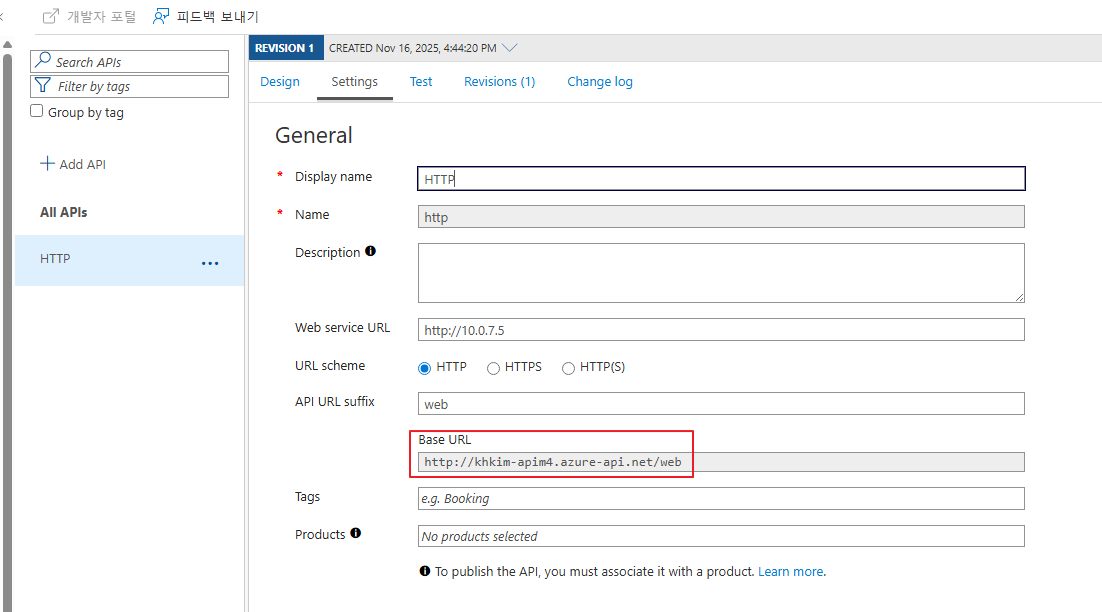Click the Base URL read-only field
This screenshot has width=1102, height=612.
point(721,462)
